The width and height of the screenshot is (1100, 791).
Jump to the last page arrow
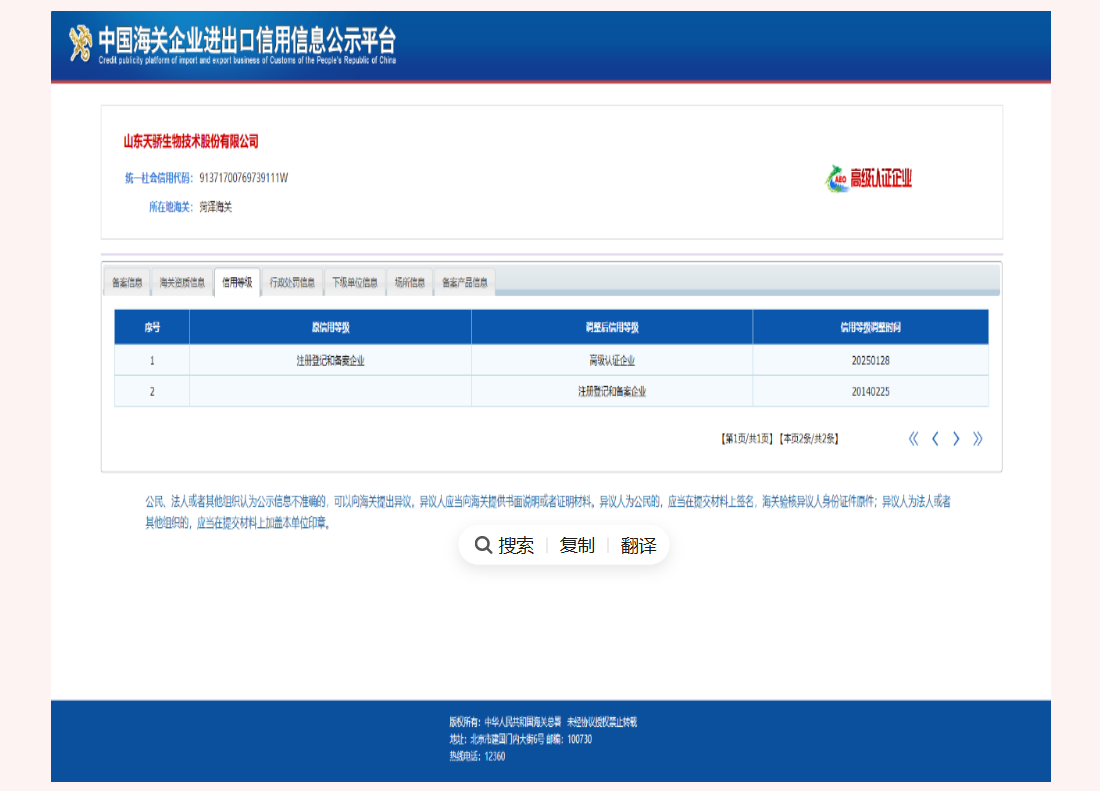tap(978, 438)
